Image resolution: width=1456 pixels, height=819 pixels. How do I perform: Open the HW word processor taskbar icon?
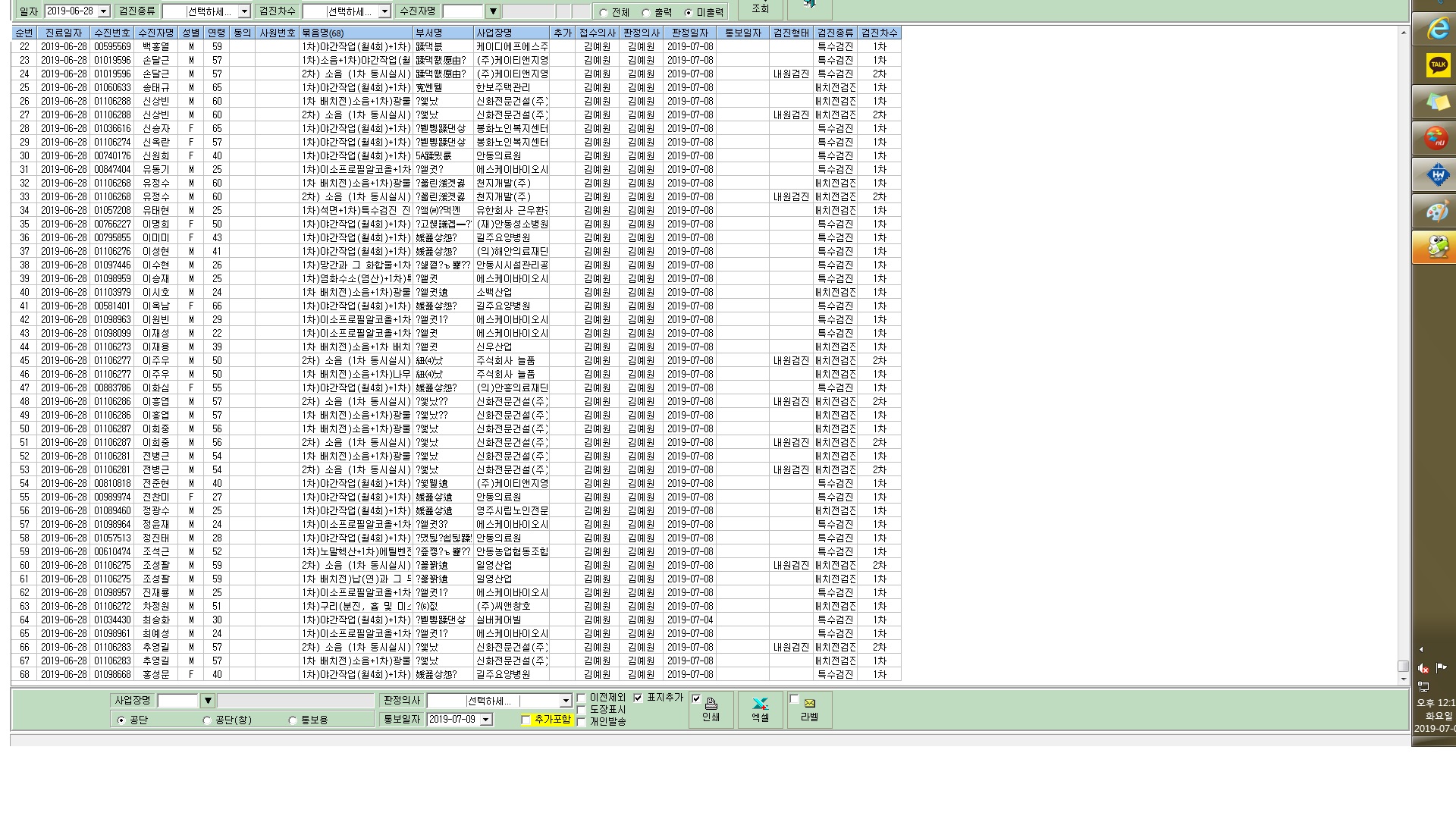pyautogui.click(x=1437, y=175)
